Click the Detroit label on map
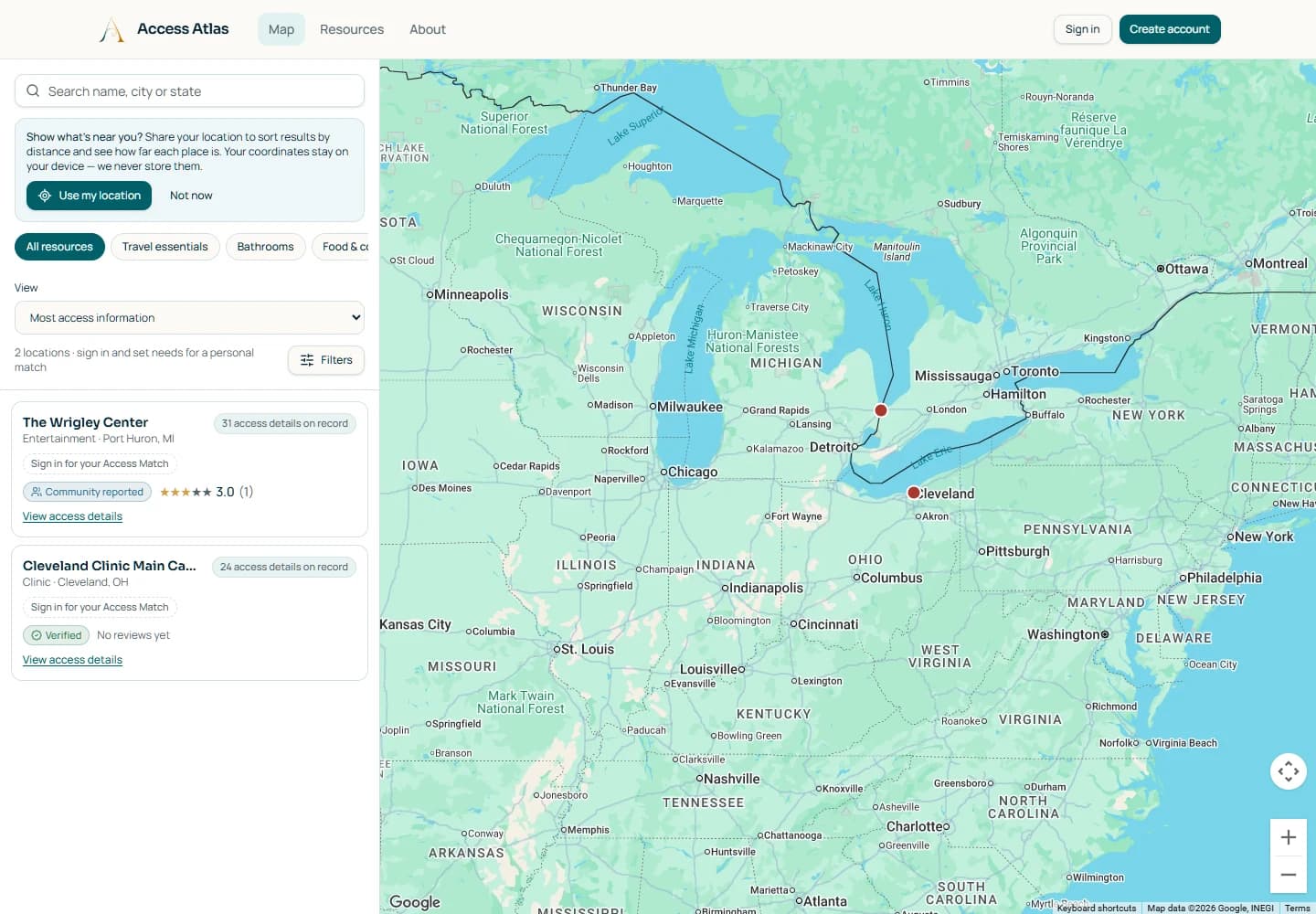The height and width of the screenshot is (914, 1316). (831, 447)
